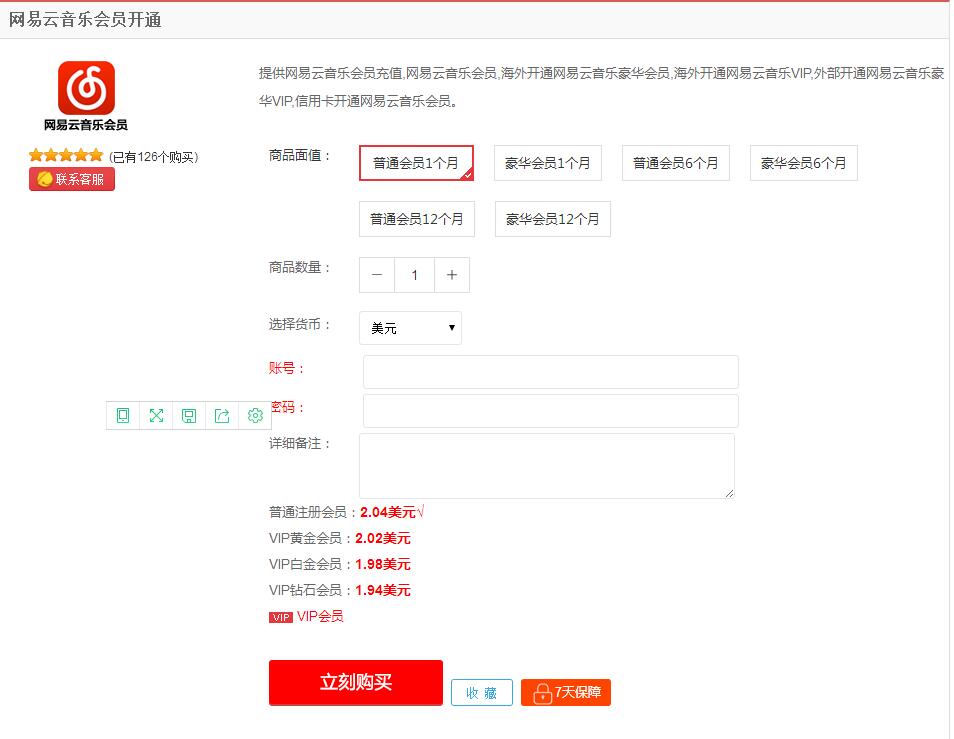Click the fullscreen expand arrows icon
Screen dimensions: 954x739
point(156,415)
